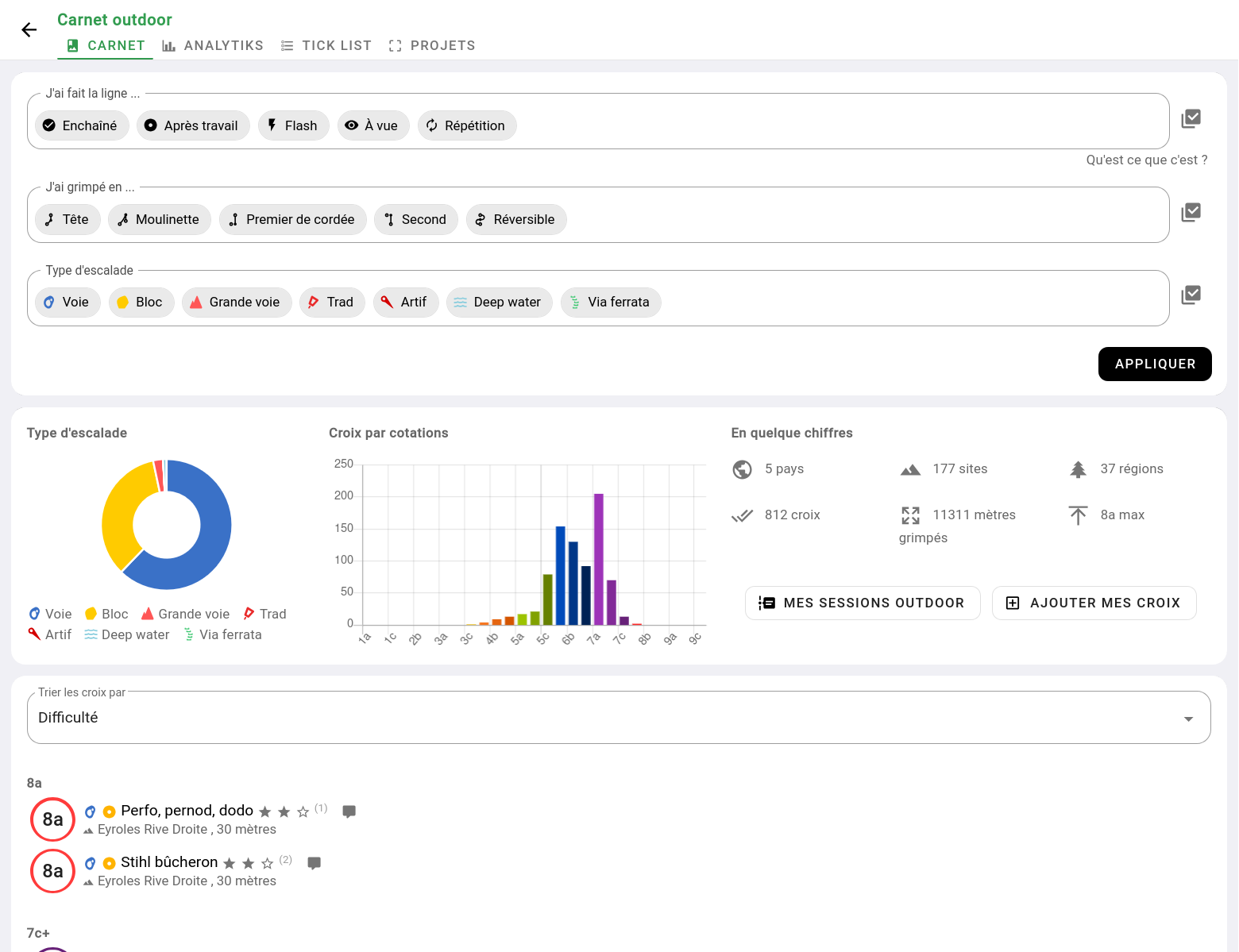This screenshot has height=952, width=1239.
Task: Click the 'Ajouter mes croix' button
Action: (x=1094, y=603)
